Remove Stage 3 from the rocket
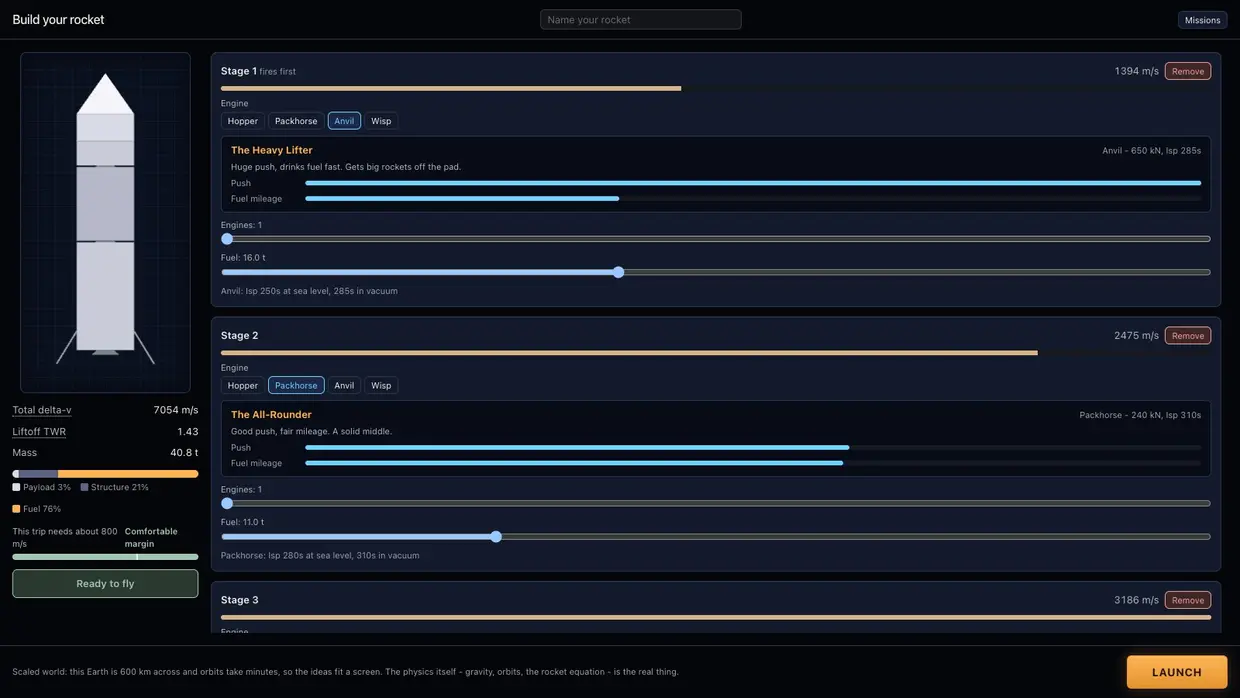Screen dimensions: 1240x698 (1188, 600)
